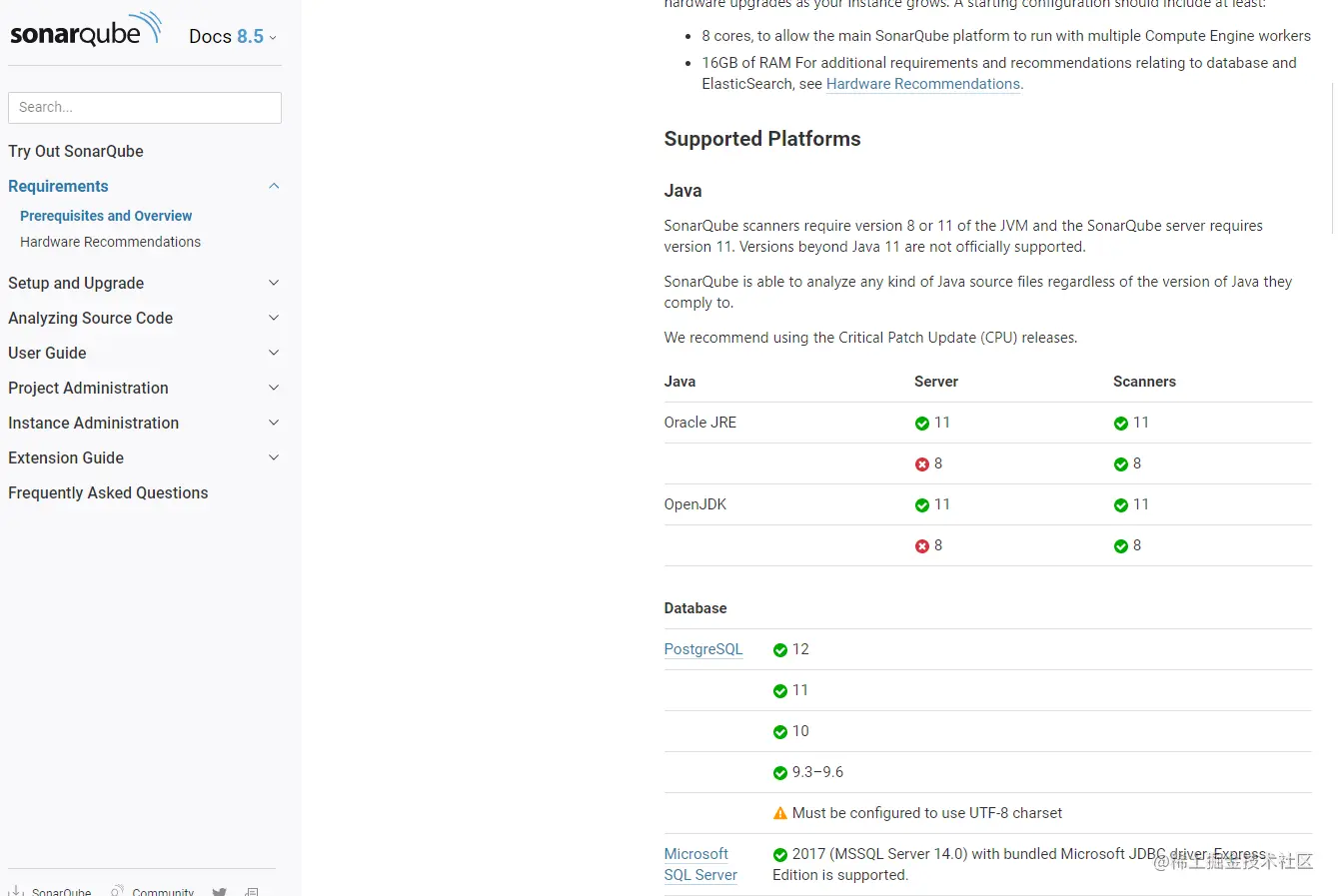Click the SonarQube download icon in footer
Viewport: 1338px width, 896px height.
[16, 890]
